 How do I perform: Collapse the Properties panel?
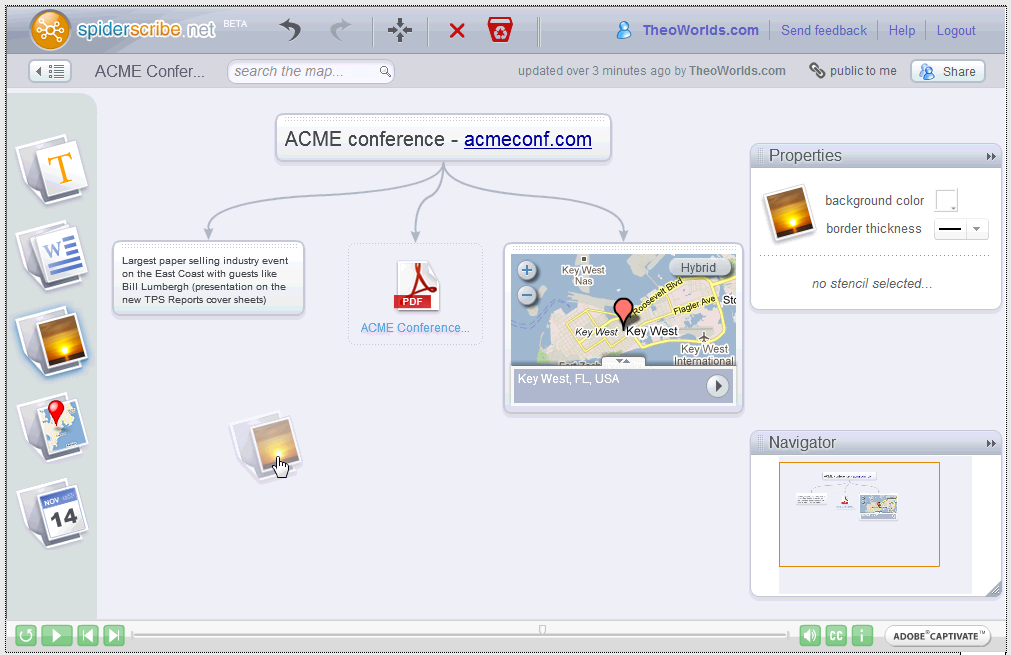tap(991, 157)
